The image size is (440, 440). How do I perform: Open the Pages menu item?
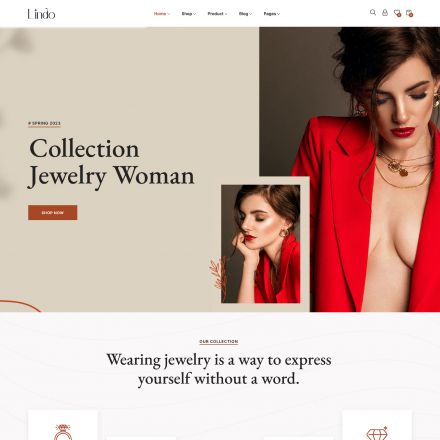[x=272, y=14]
